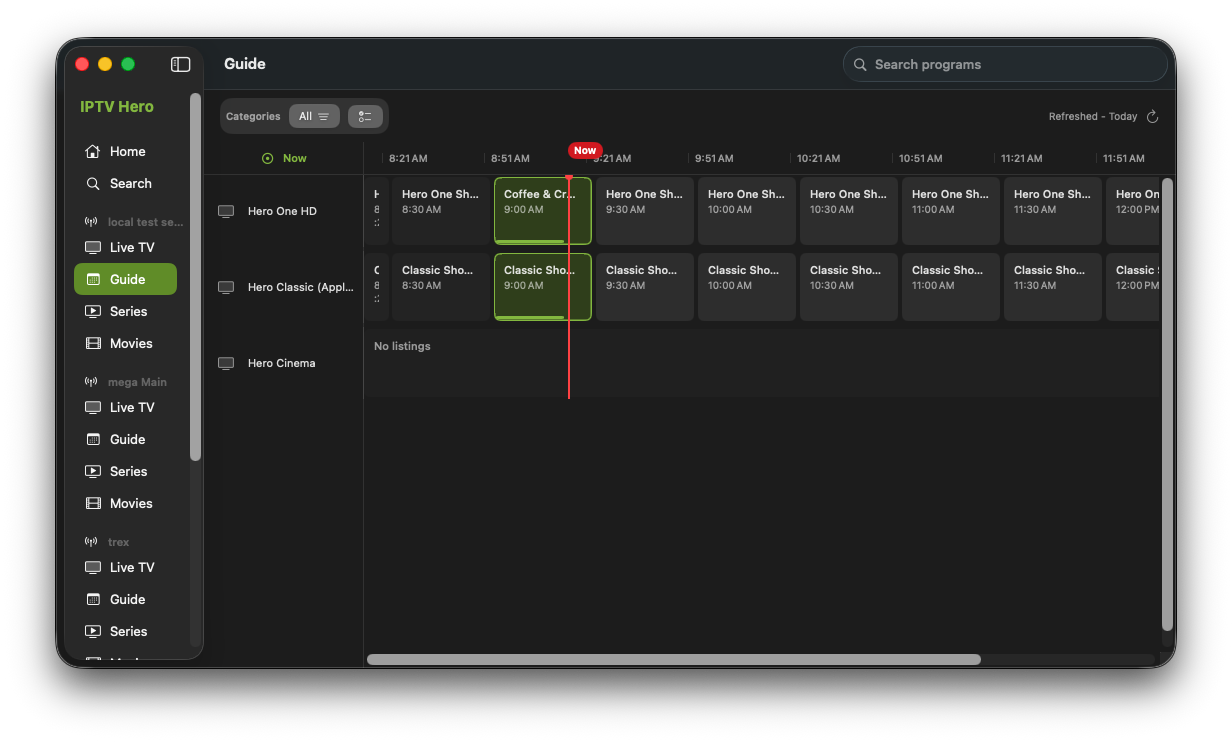Open Series under local test server

pos(125,311)
